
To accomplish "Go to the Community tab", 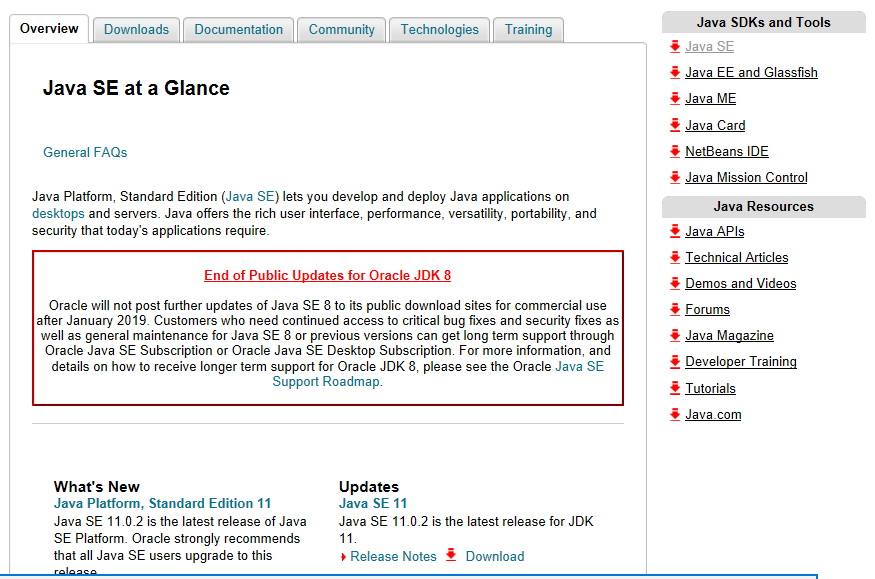I will [342, 30].
